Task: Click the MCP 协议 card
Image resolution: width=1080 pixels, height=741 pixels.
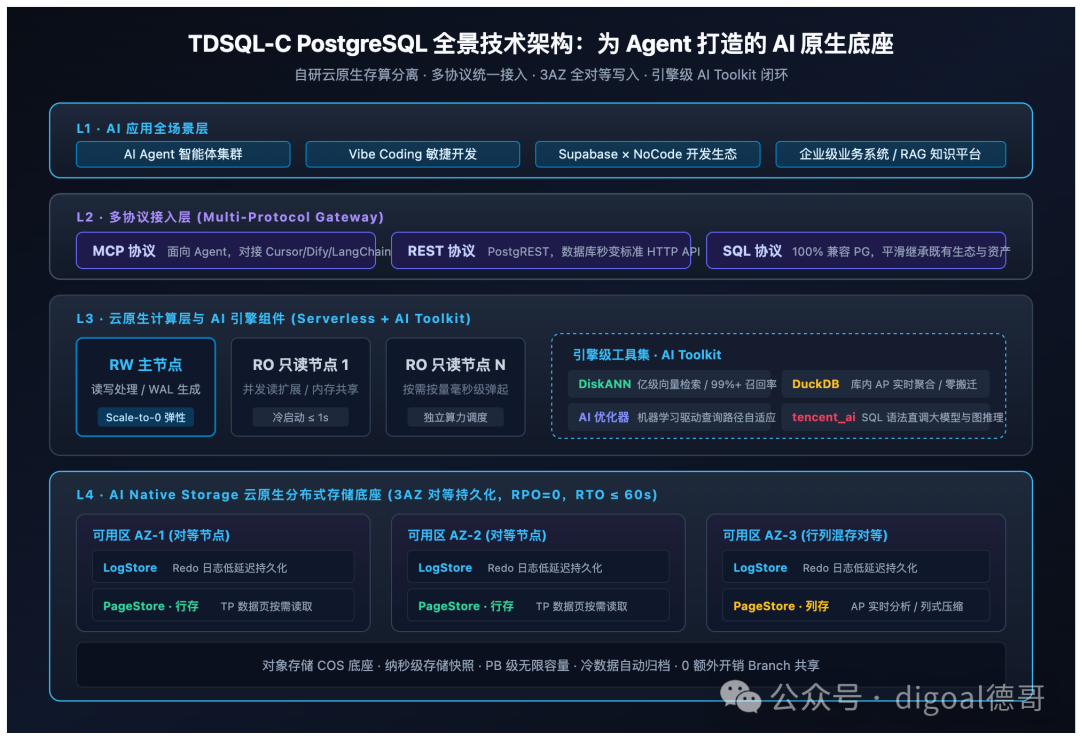Action: pos(226,251)
